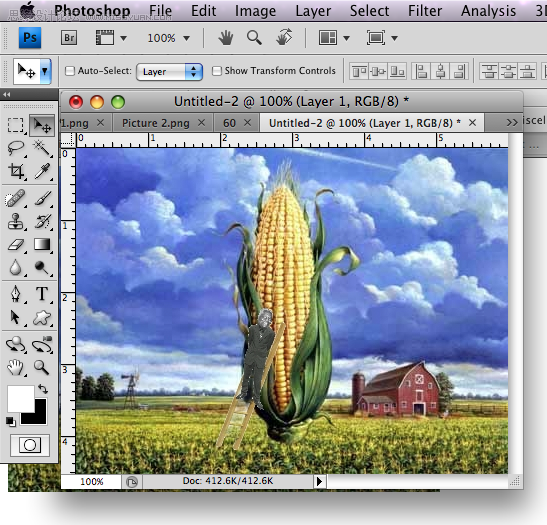Select the Custom Shape tool
The height and width of the screenshot is (525, 547).
pyautogui.click(x=42, y=317)
